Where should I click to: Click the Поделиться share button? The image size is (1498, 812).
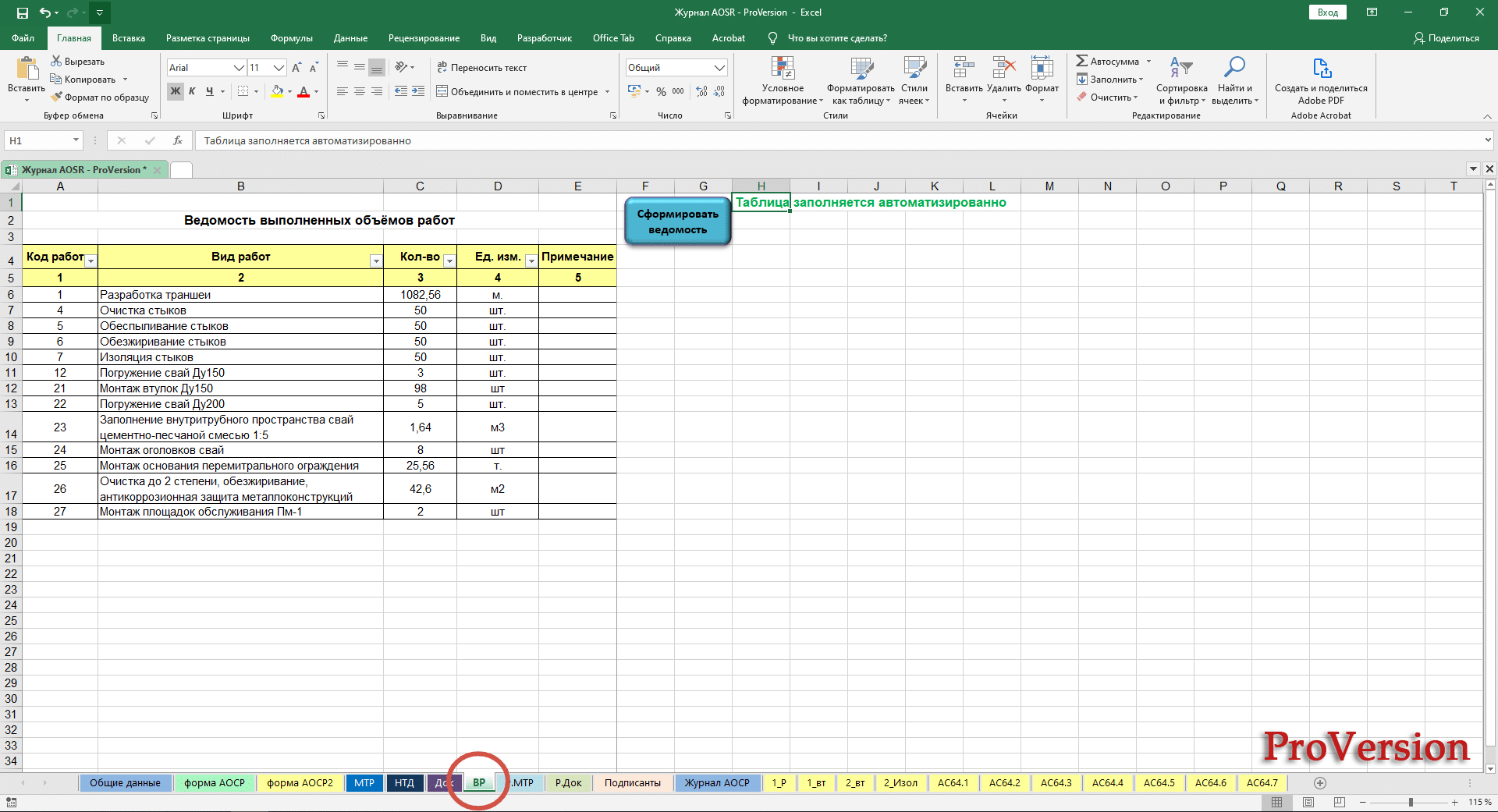(1446, 38)
